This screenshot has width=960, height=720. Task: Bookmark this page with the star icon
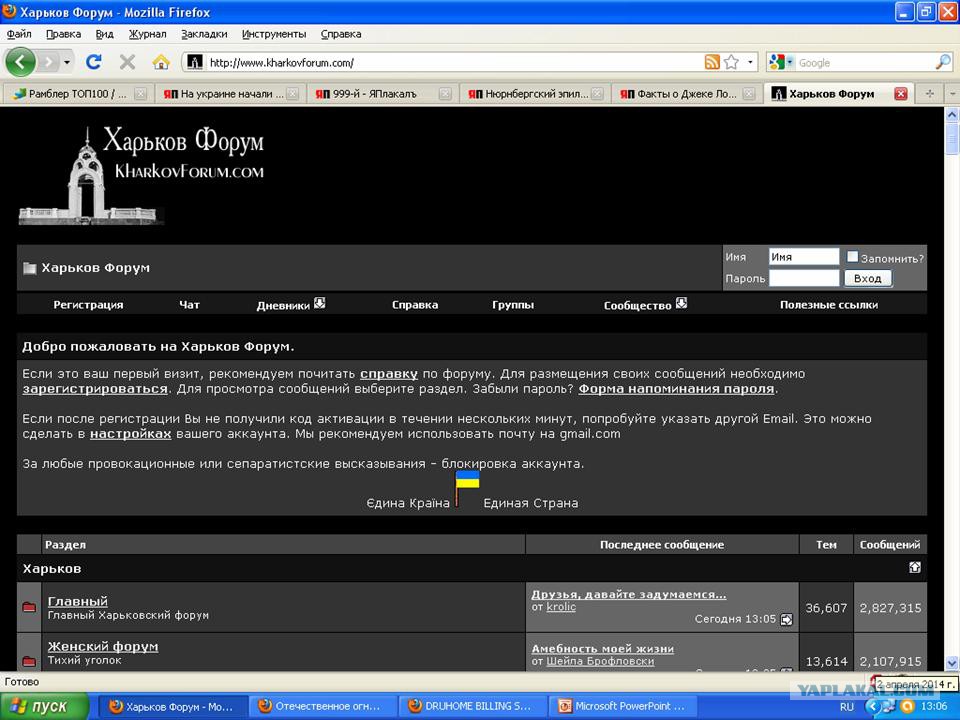(731, 62)
